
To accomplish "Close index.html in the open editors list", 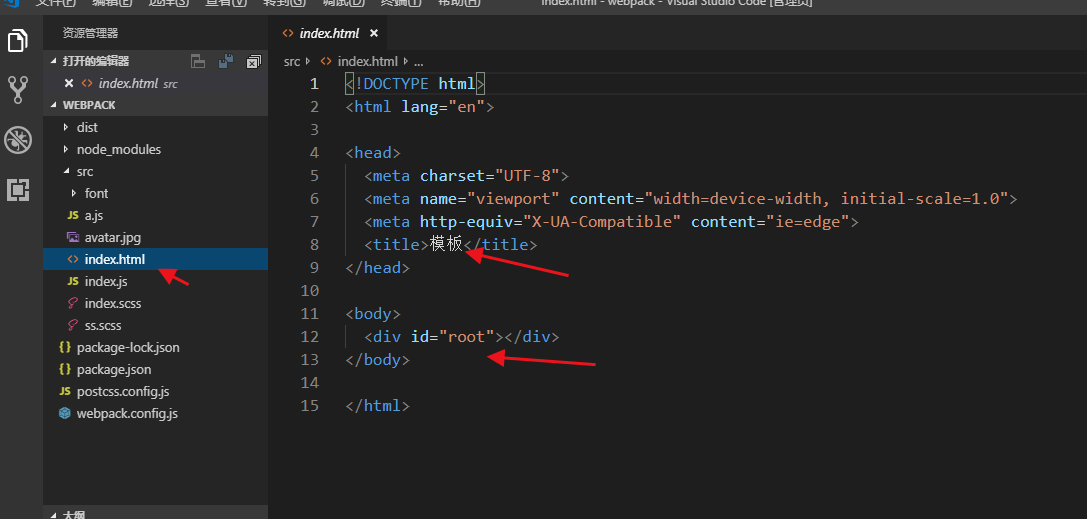I will 69,83.
